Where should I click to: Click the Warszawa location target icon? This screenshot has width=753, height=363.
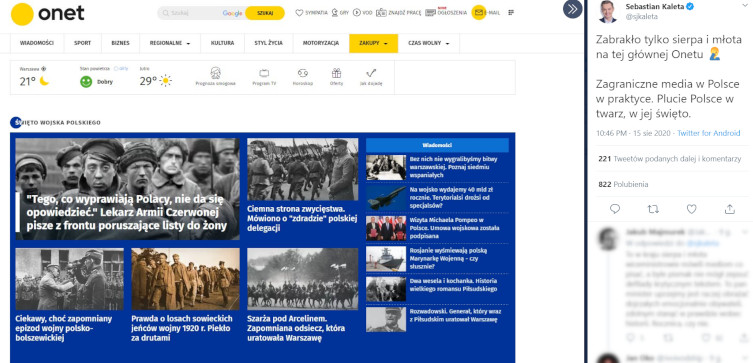(x=44, y=69)
